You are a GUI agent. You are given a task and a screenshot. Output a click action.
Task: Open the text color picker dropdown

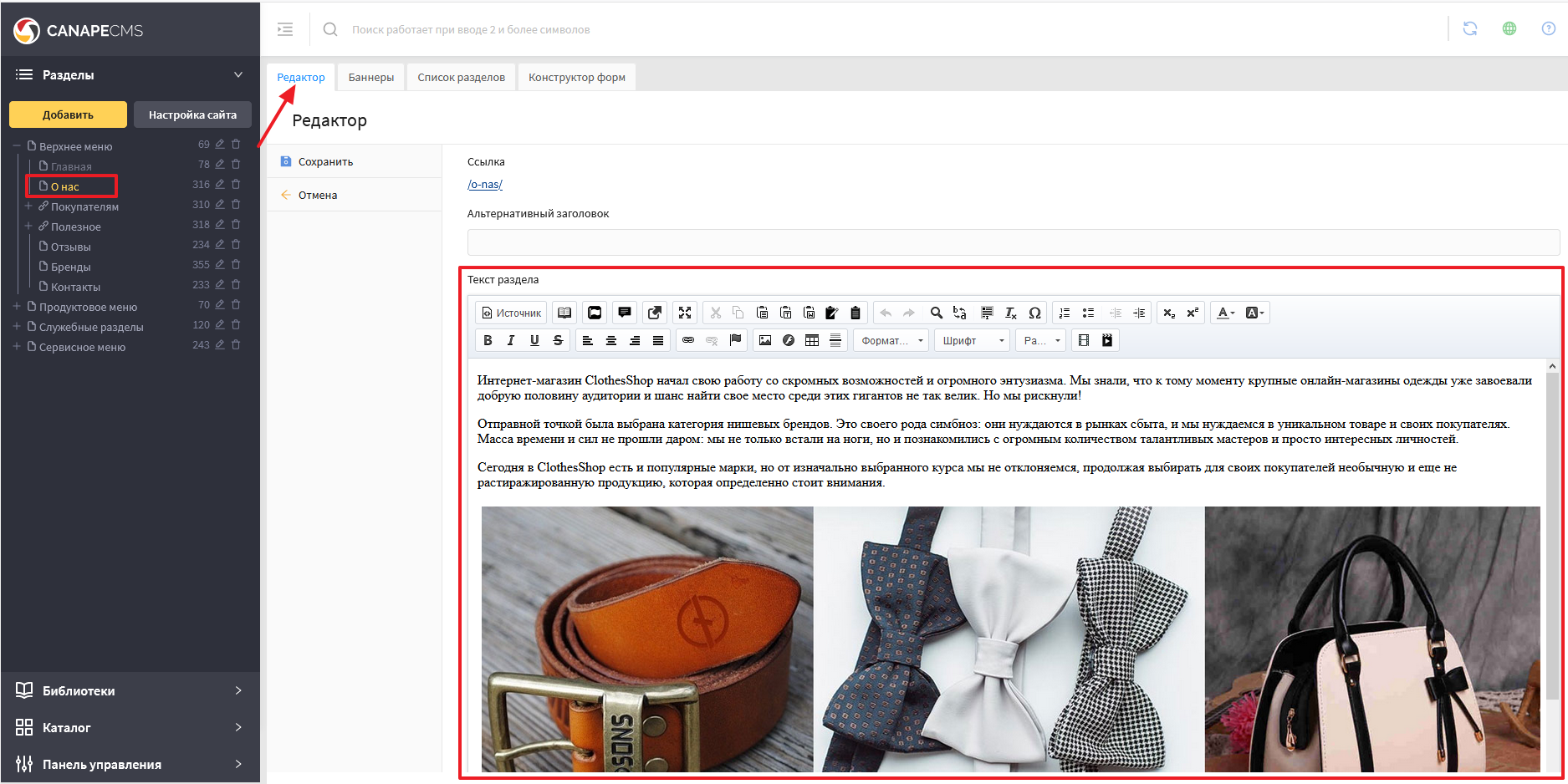pos(1226,313)
